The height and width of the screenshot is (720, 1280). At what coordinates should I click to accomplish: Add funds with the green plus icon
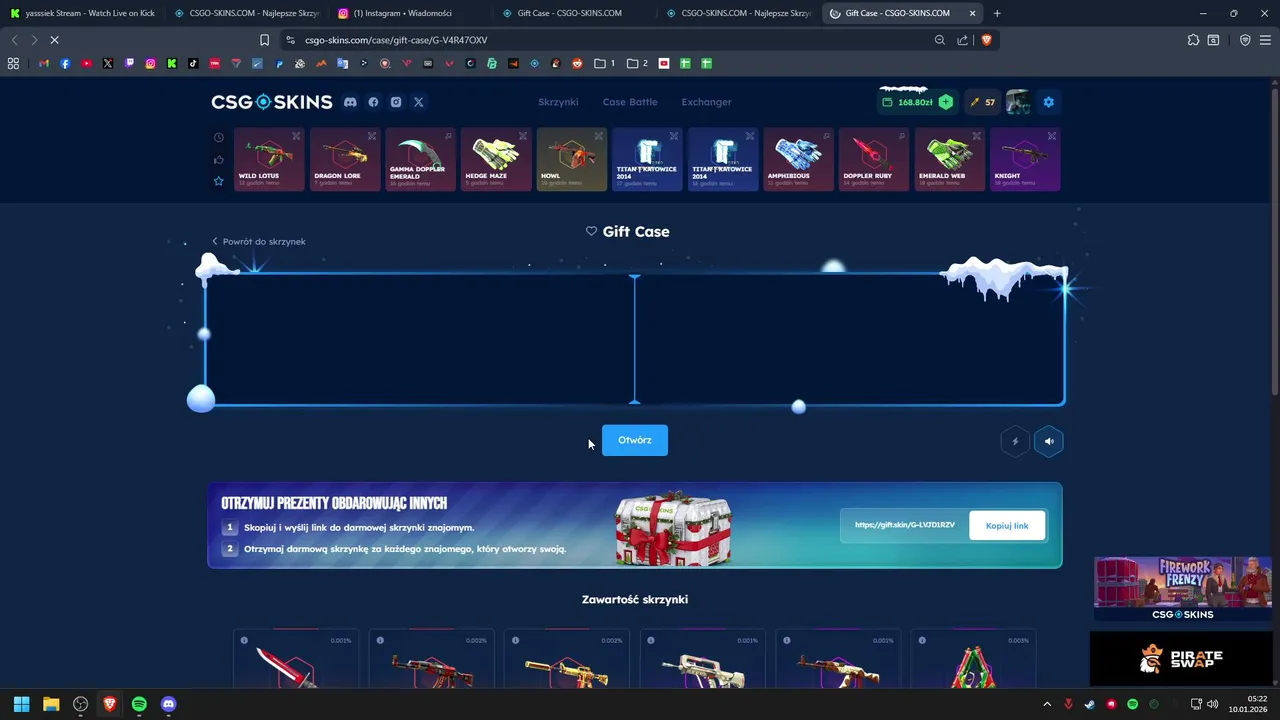click(946, 102)
